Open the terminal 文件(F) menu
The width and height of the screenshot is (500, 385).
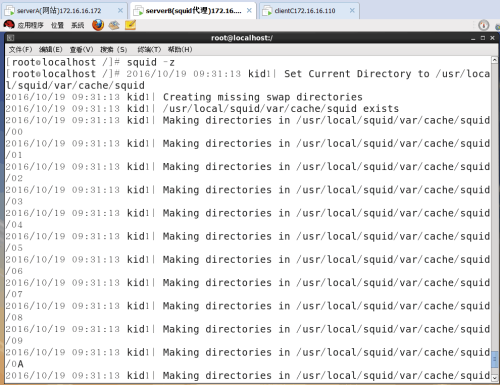20,50
